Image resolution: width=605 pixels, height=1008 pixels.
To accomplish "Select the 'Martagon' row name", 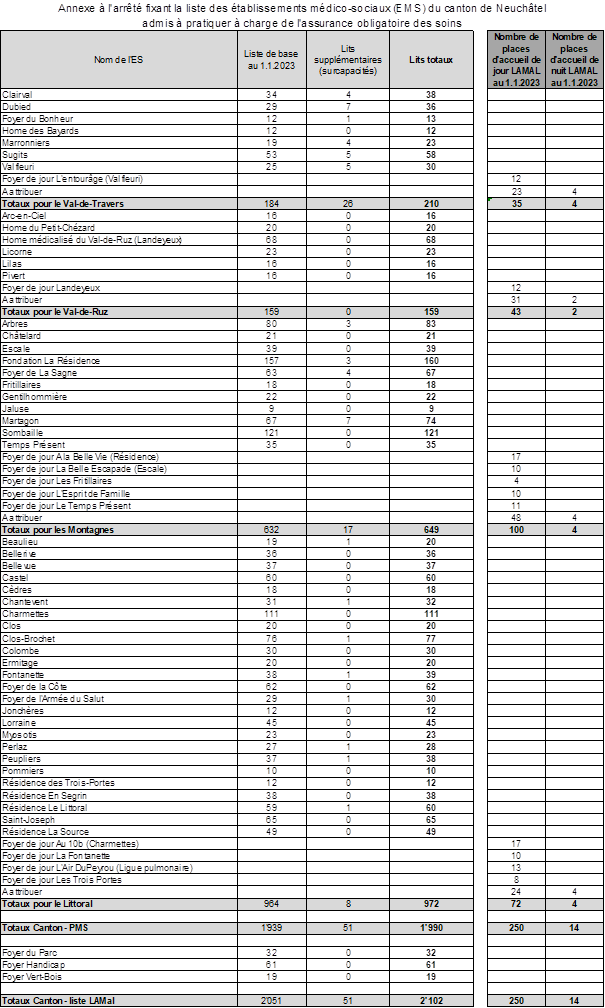I will [20, 420].
